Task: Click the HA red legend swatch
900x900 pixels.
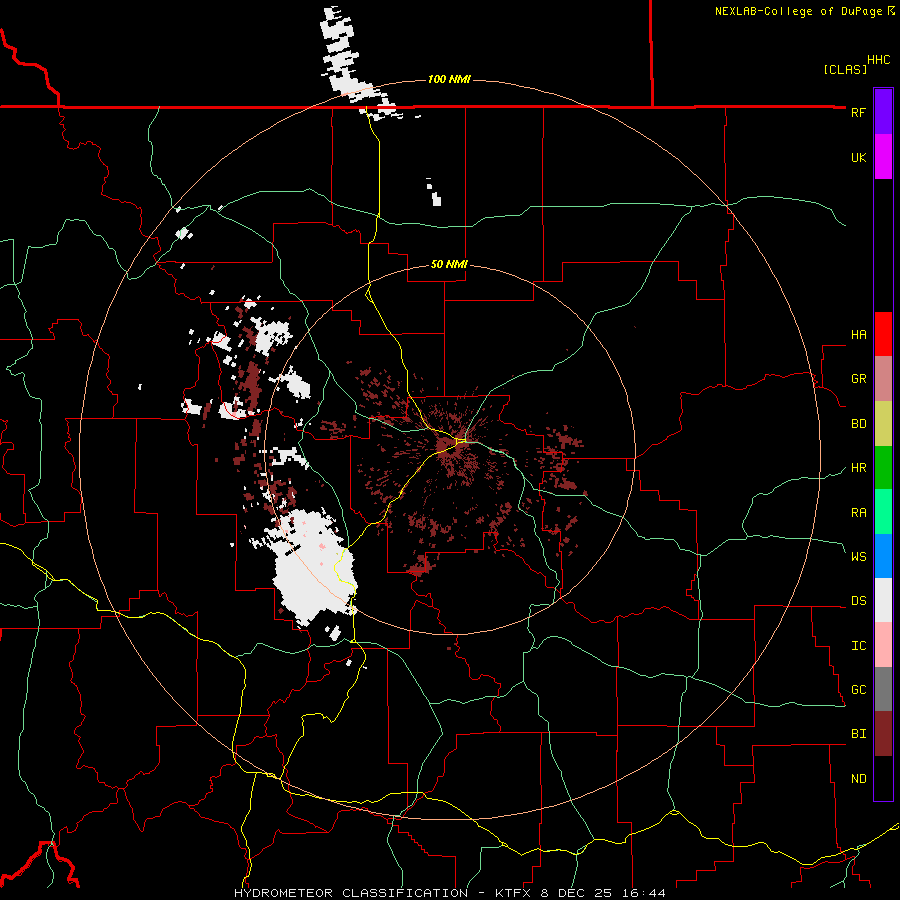Action: 883,334
